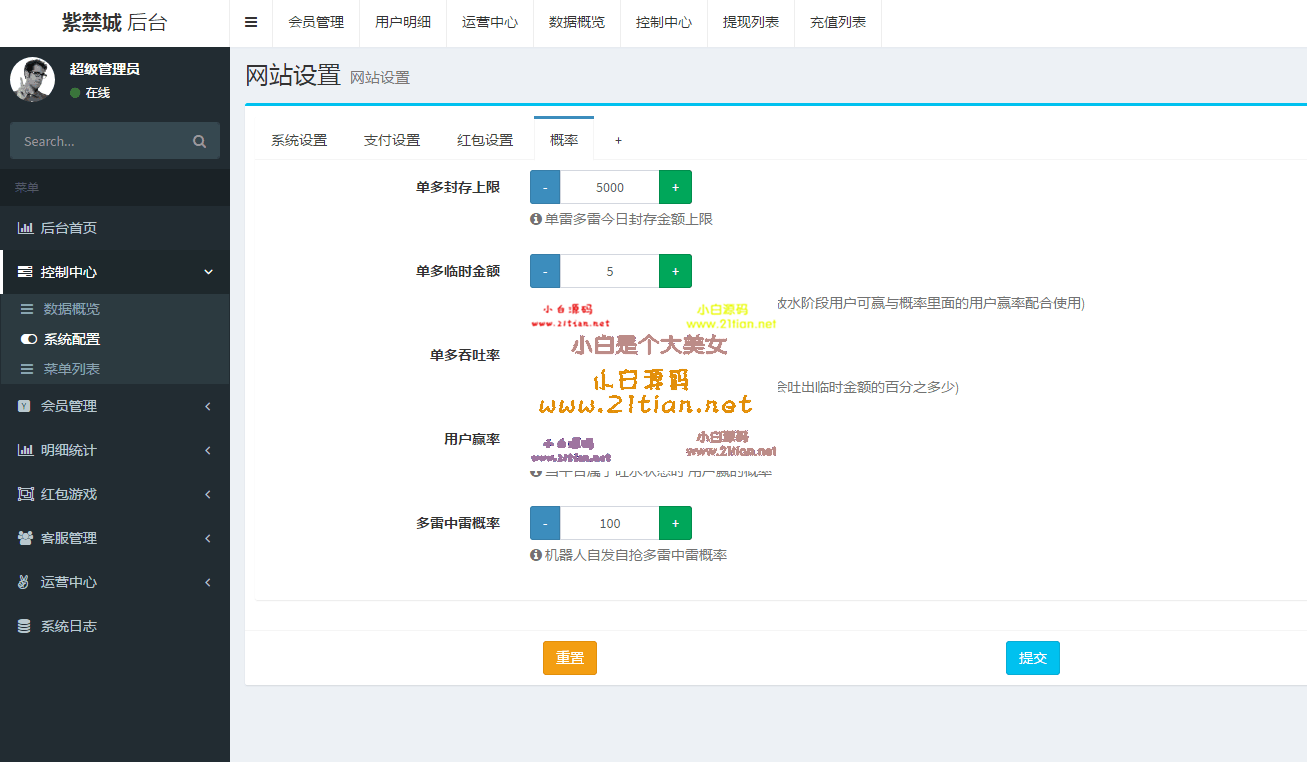This screenshot has height=762, width=1307.
Task: Switch to the 红包设置 tab
Action: coord(485,140)
